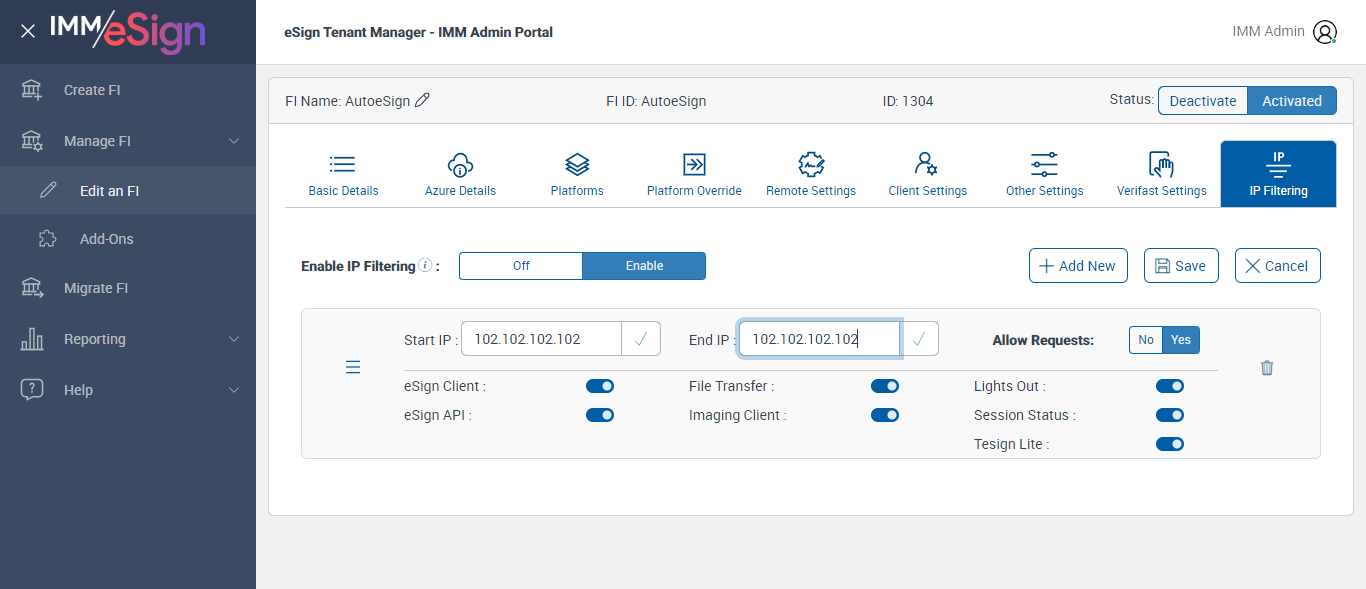
Task: Close the sidebar with the X icon
Action: 28,32
